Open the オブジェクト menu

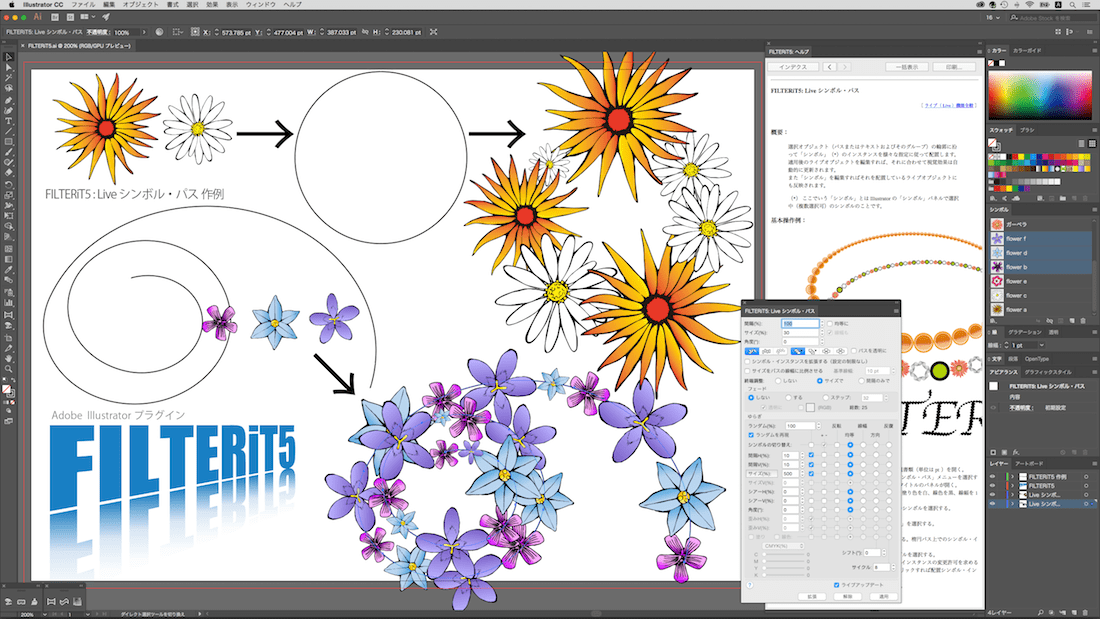click(x=140, y=4)
